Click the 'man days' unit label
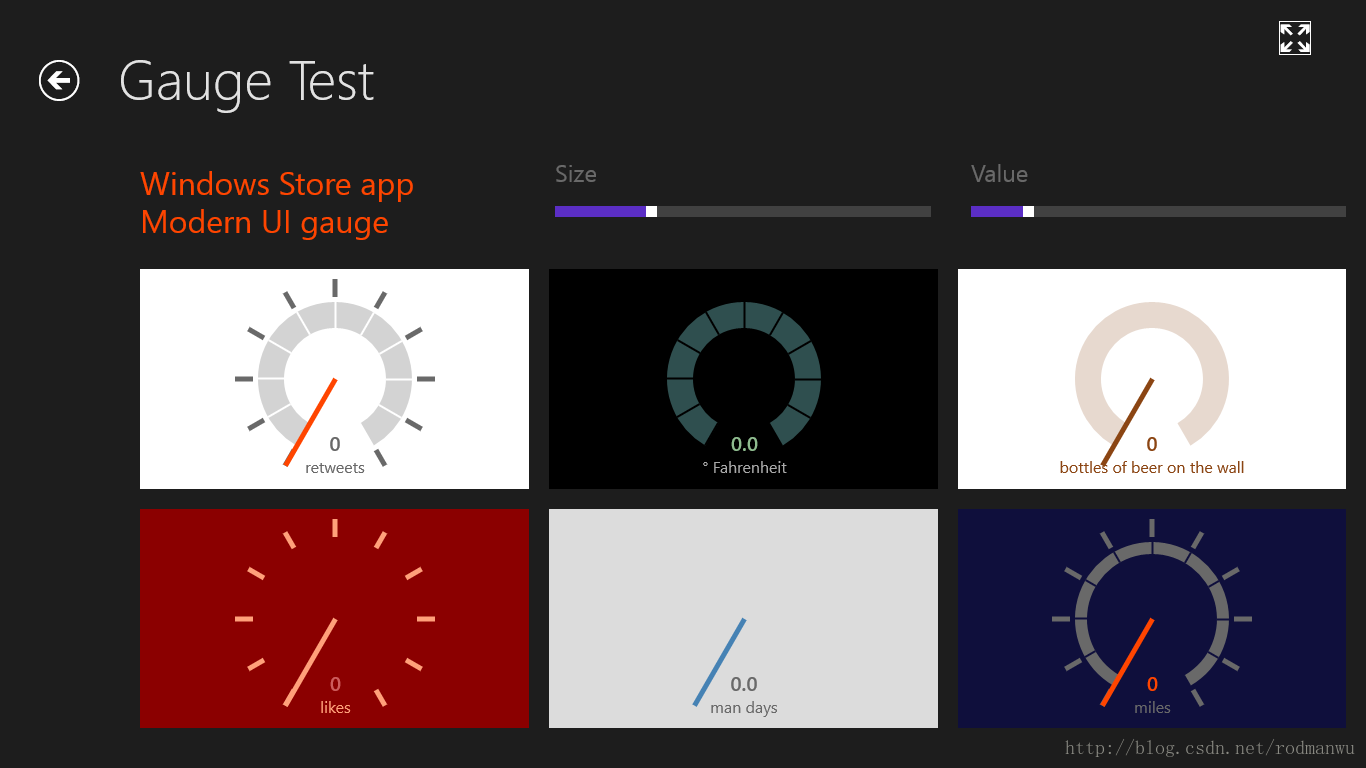The height and width of the screenshot is (768, 1366). coord(744,707)
